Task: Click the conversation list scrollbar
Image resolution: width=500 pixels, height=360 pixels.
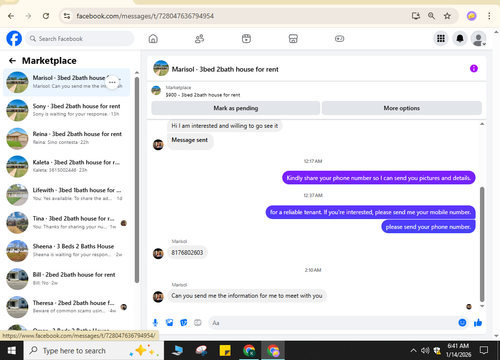Action: (137, 180)
